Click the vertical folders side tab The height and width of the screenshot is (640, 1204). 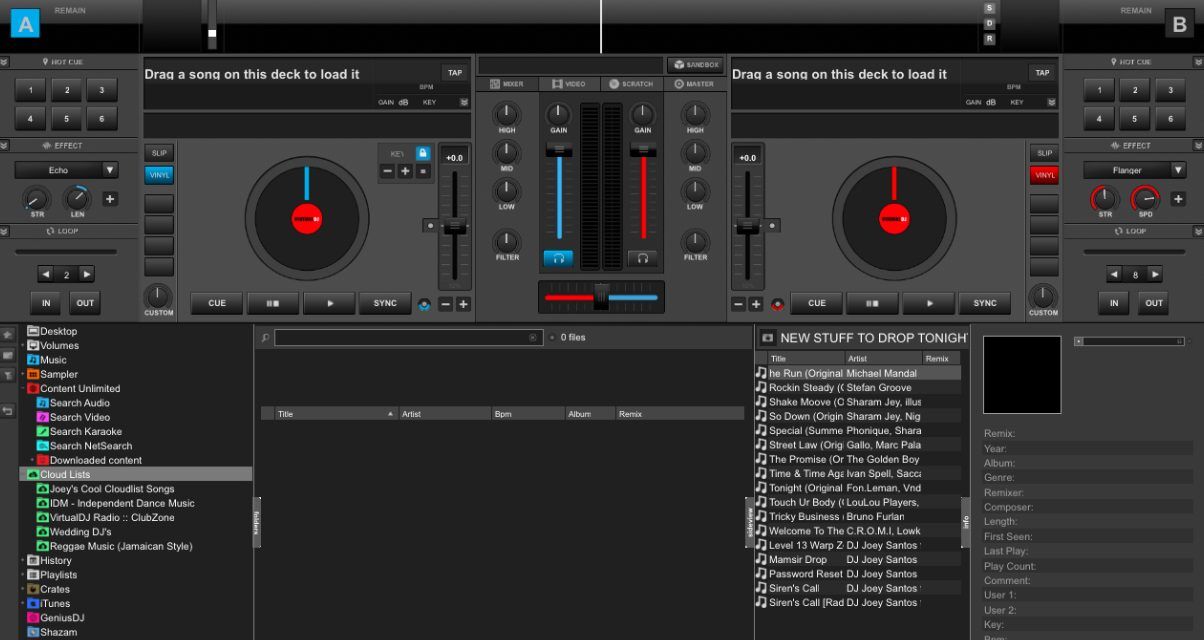point(257,523)
